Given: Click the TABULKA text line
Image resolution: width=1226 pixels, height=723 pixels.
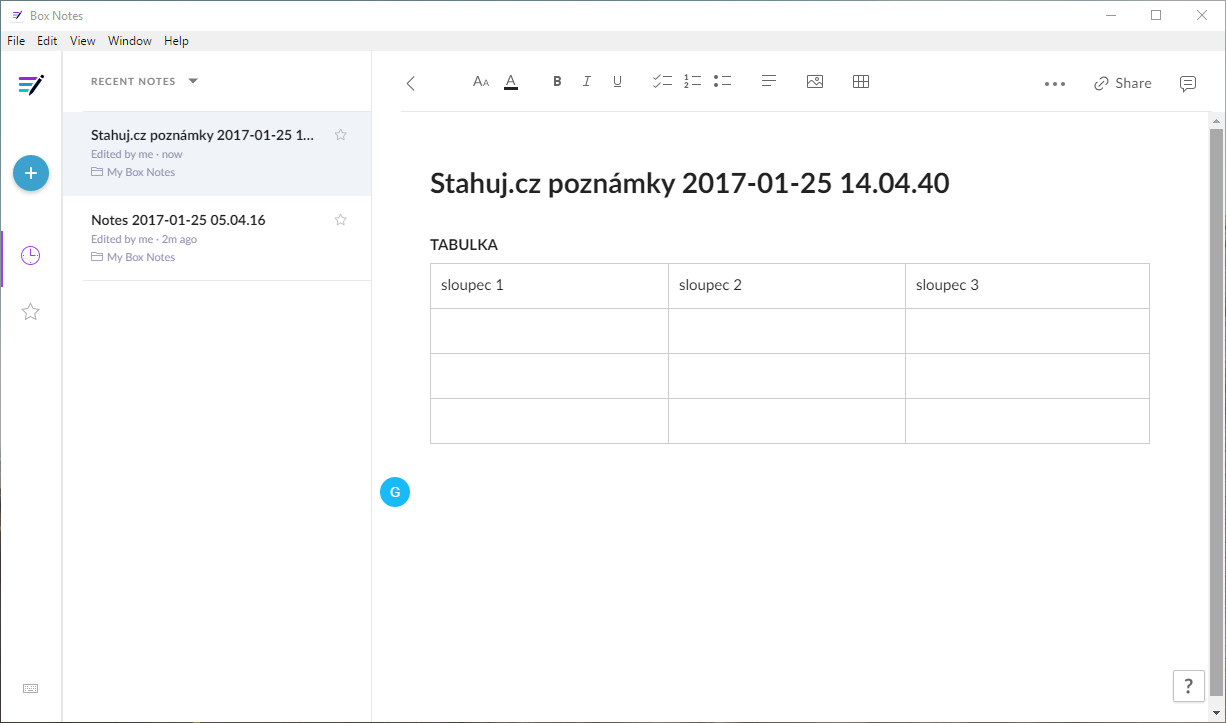Looking at the screenshot, I should (464, 245).
